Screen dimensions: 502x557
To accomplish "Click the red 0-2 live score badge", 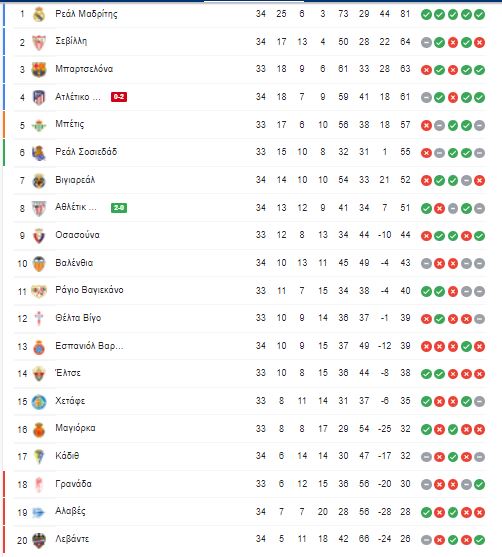I will point(119,97).
